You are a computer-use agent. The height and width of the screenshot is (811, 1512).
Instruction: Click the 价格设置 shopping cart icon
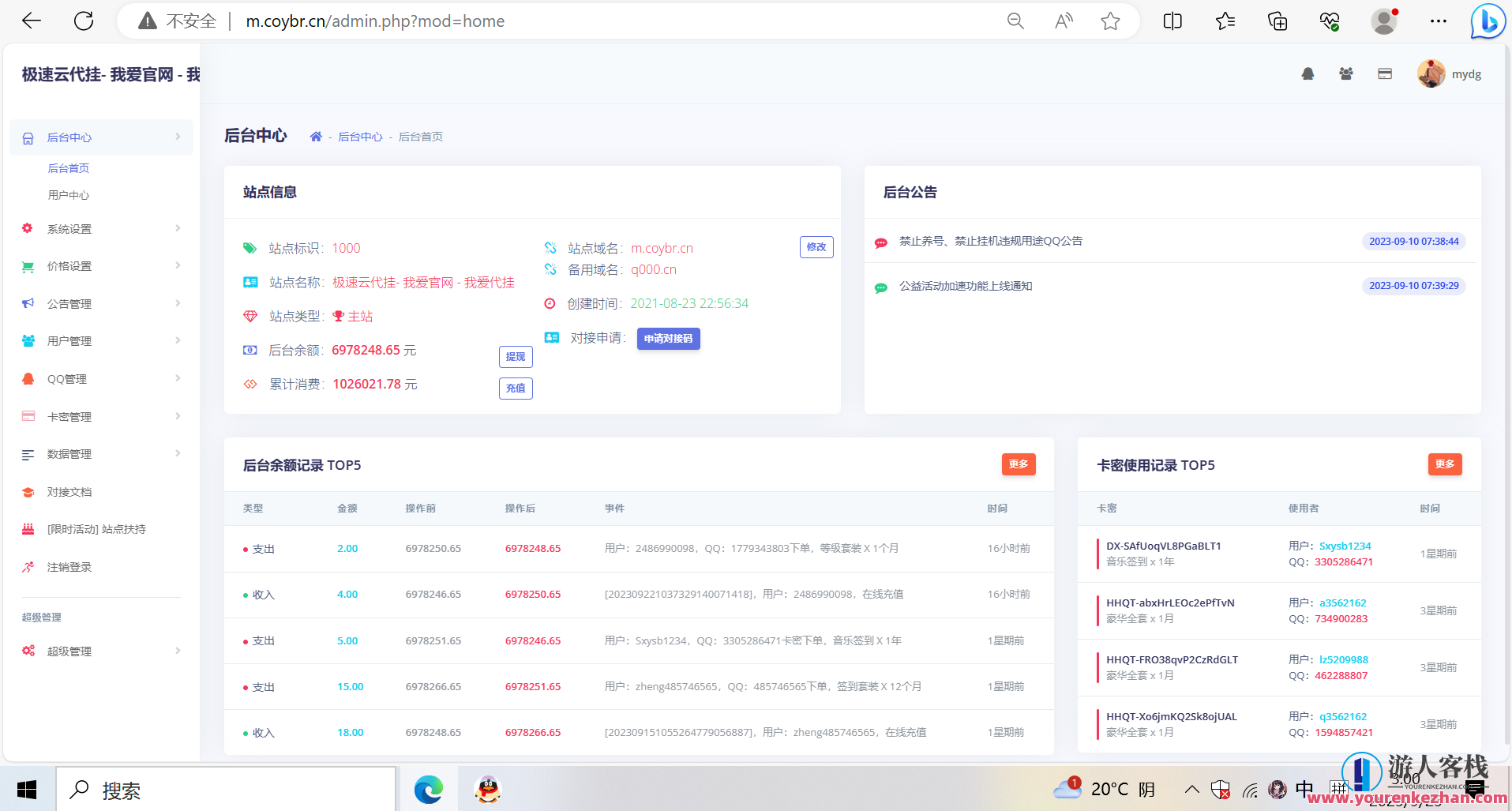[x=28, y=266]
